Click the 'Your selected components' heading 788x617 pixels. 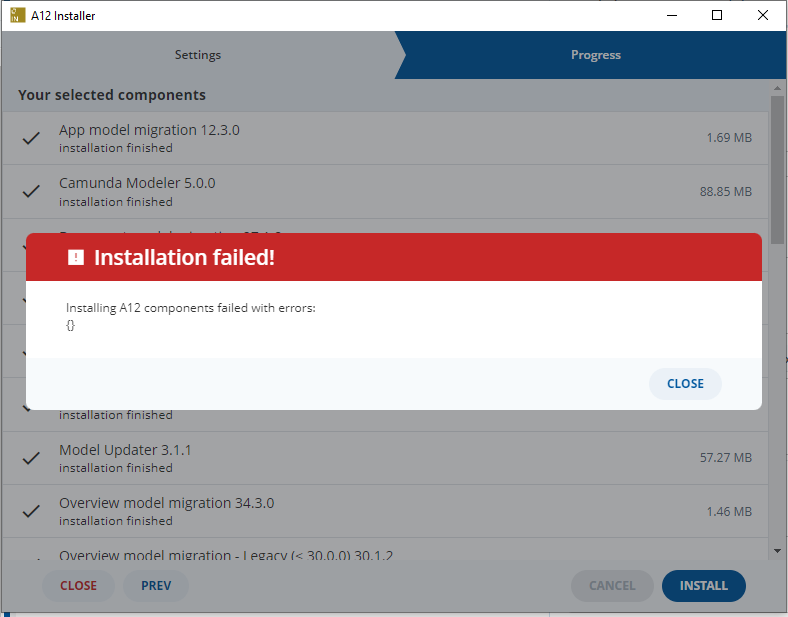[112, 95]
